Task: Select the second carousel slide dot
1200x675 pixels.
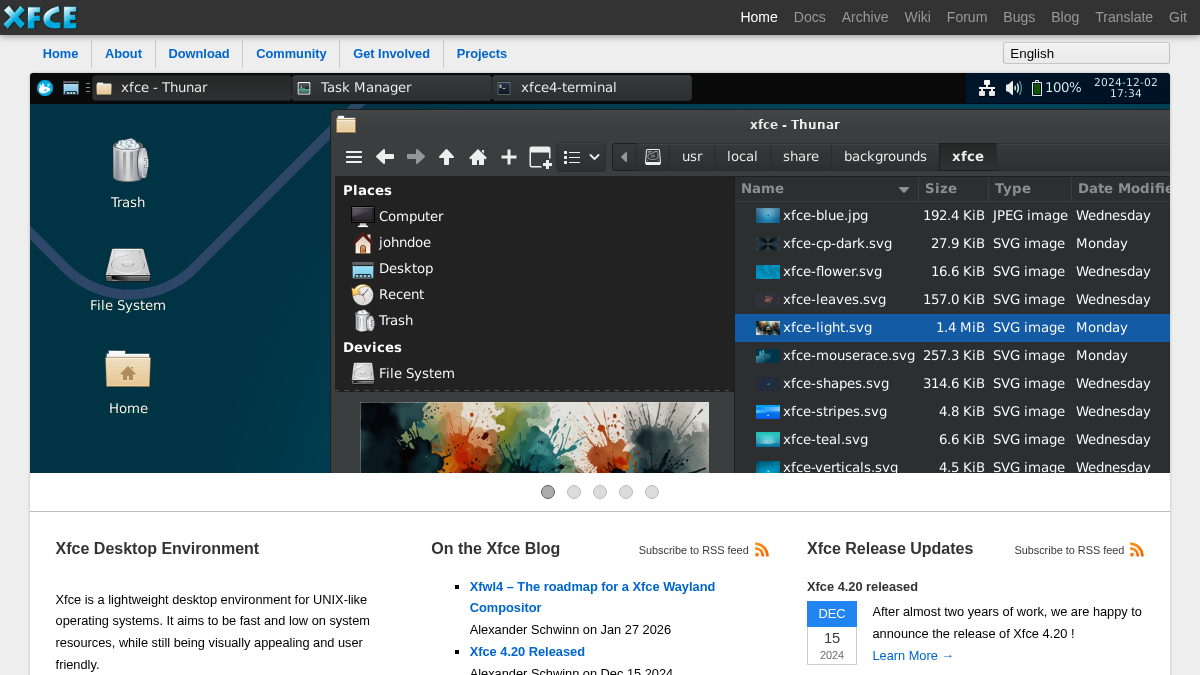Action: [x=574, y=492]
